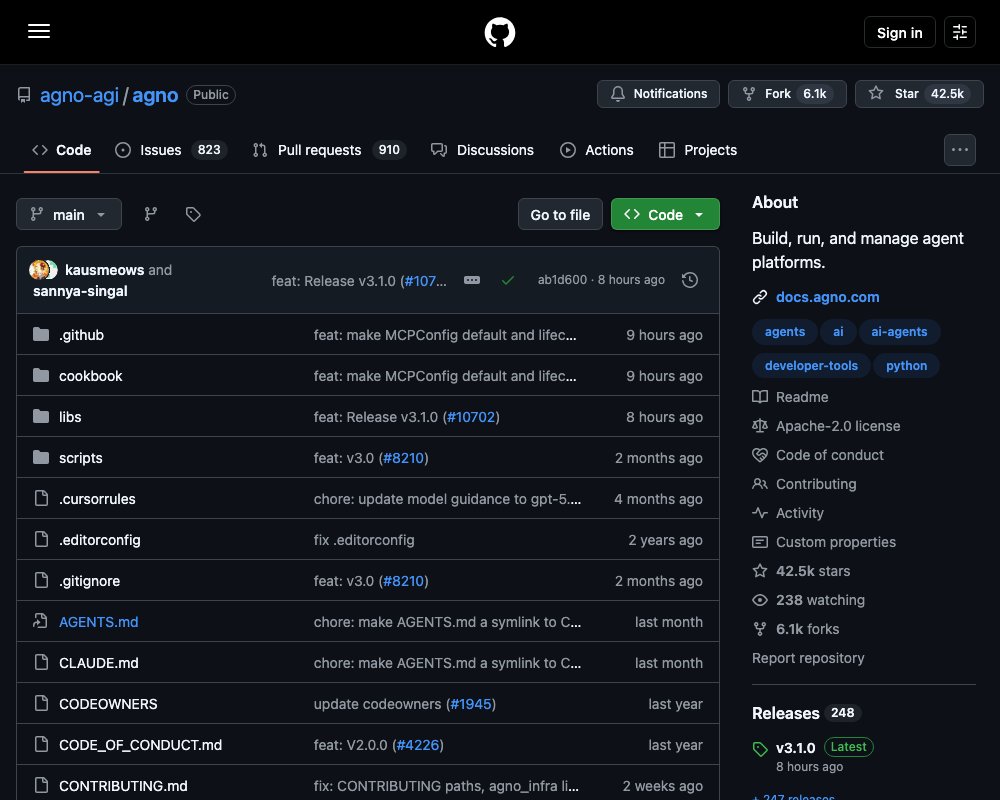Open the libs folder icon
Viewport: 1000px width, 800px height.
tap(41, 416)
